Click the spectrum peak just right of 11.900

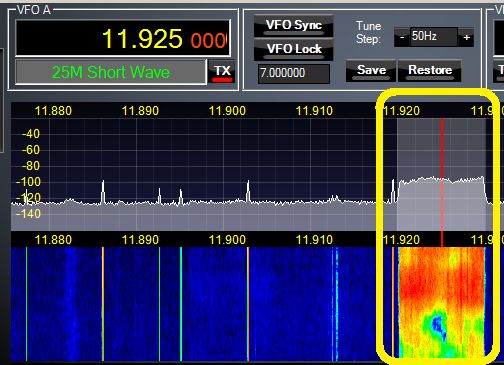coord(248,191)
